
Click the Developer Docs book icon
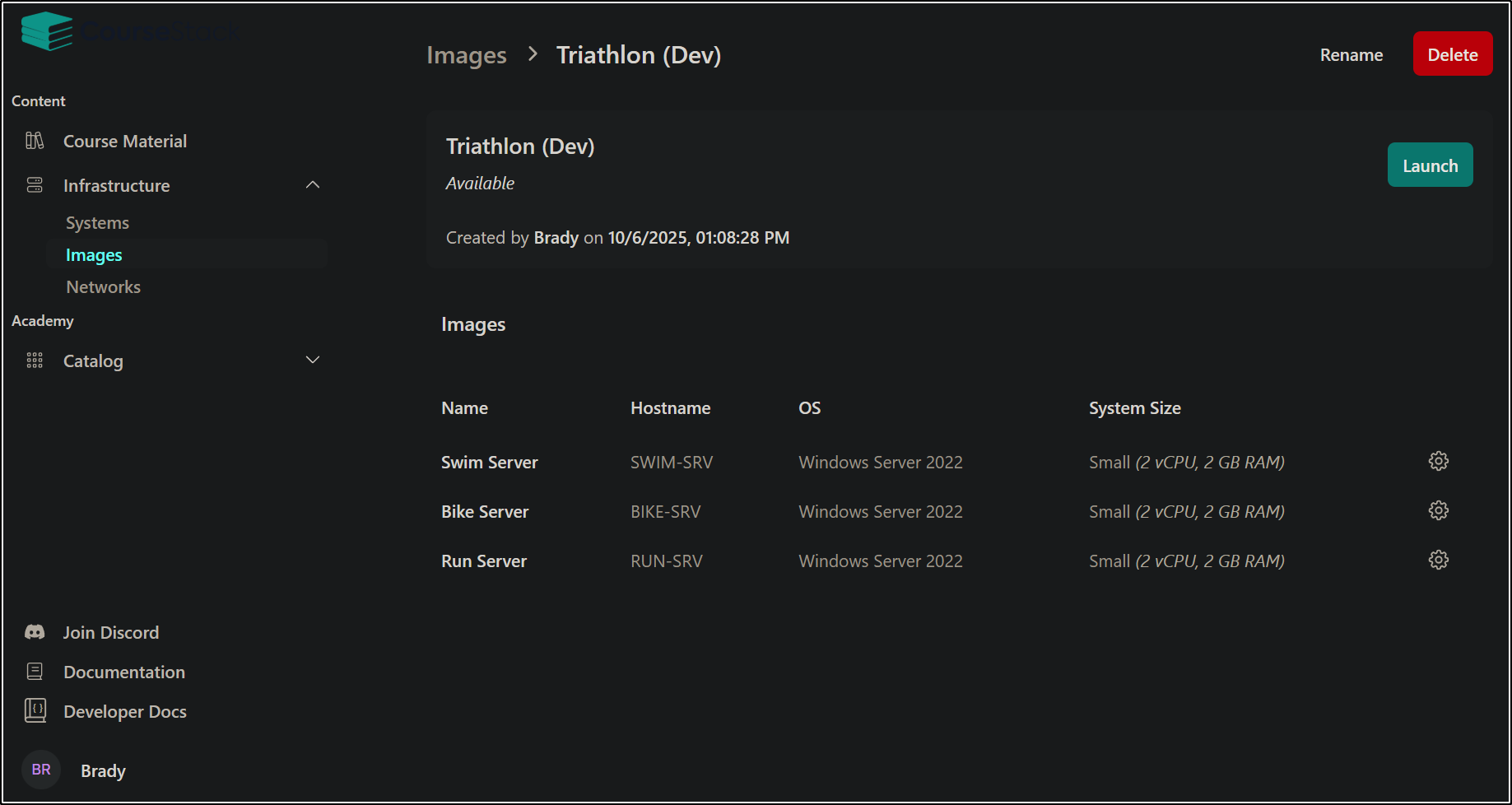click(35, 710)
